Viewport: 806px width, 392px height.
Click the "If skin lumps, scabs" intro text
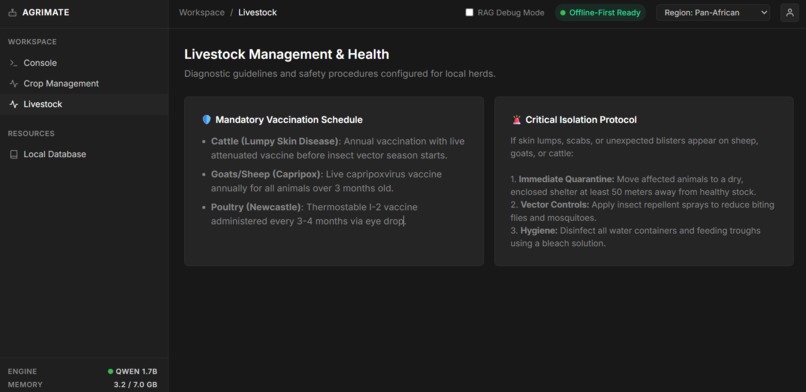pyautogui.click(x=634, y=147)
